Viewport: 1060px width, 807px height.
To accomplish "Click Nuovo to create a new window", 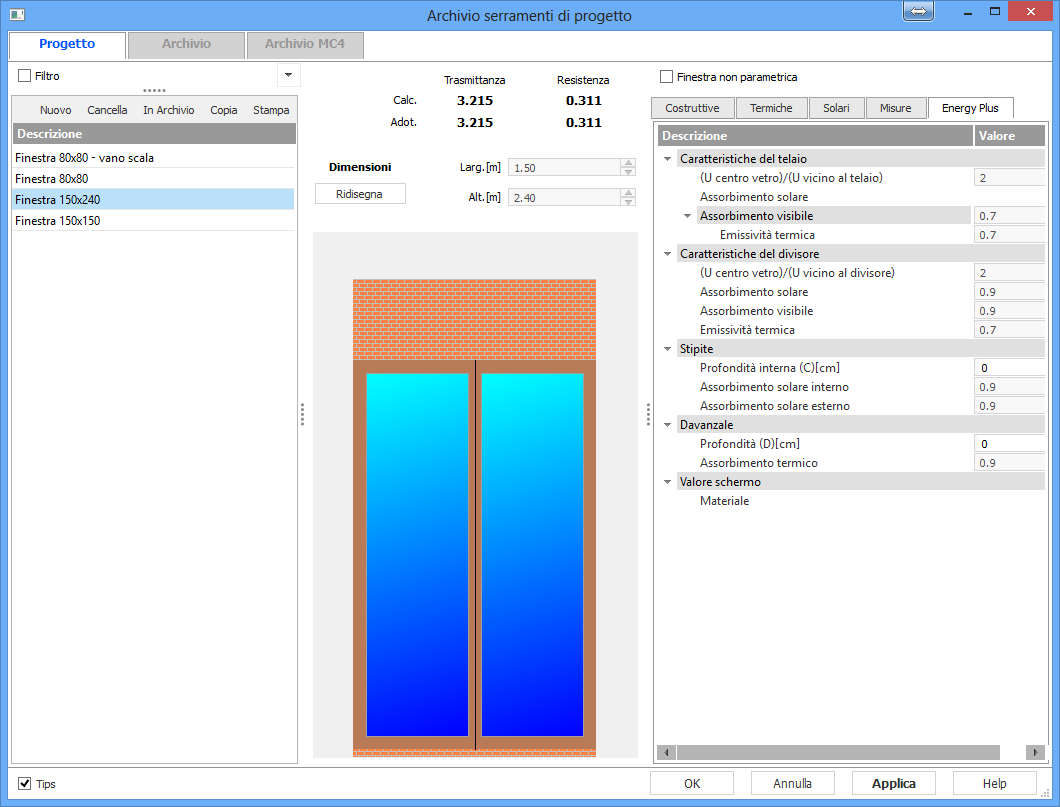I will tap(55, 110).
